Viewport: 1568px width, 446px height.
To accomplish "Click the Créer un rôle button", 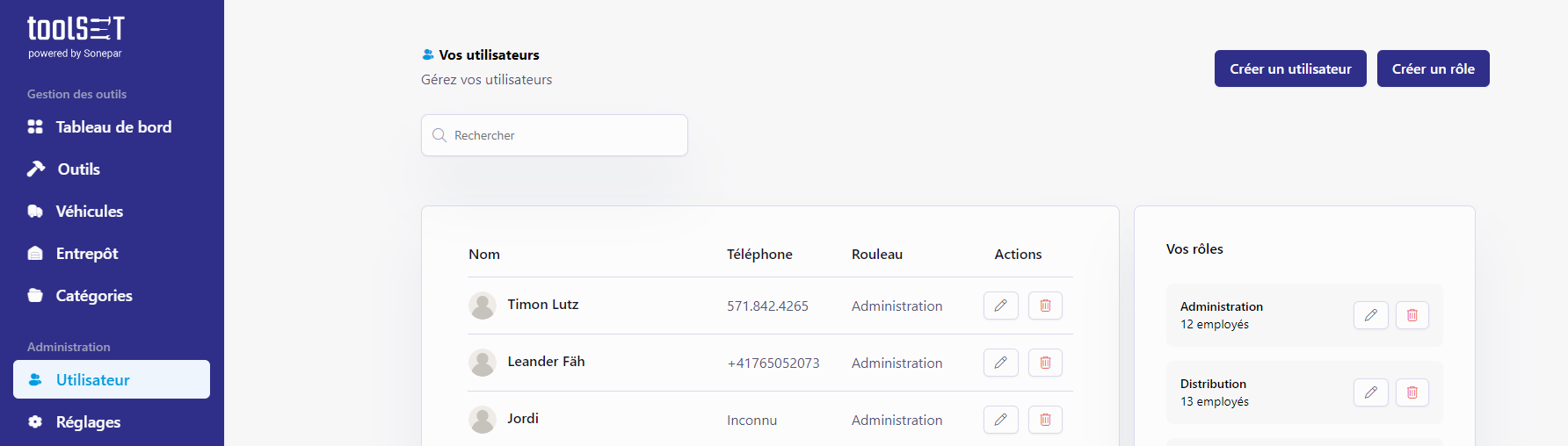I will [x=1433, y=68].
